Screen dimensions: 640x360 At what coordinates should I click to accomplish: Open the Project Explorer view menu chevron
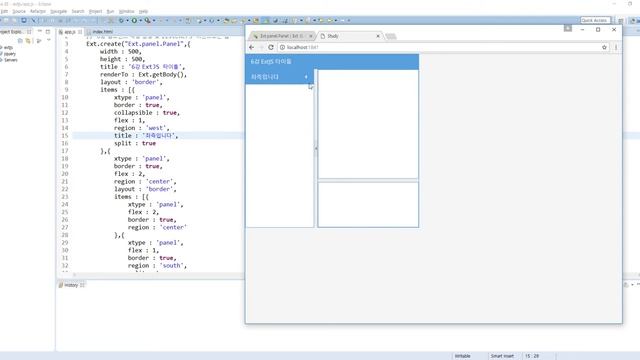(x=49, y=40)
